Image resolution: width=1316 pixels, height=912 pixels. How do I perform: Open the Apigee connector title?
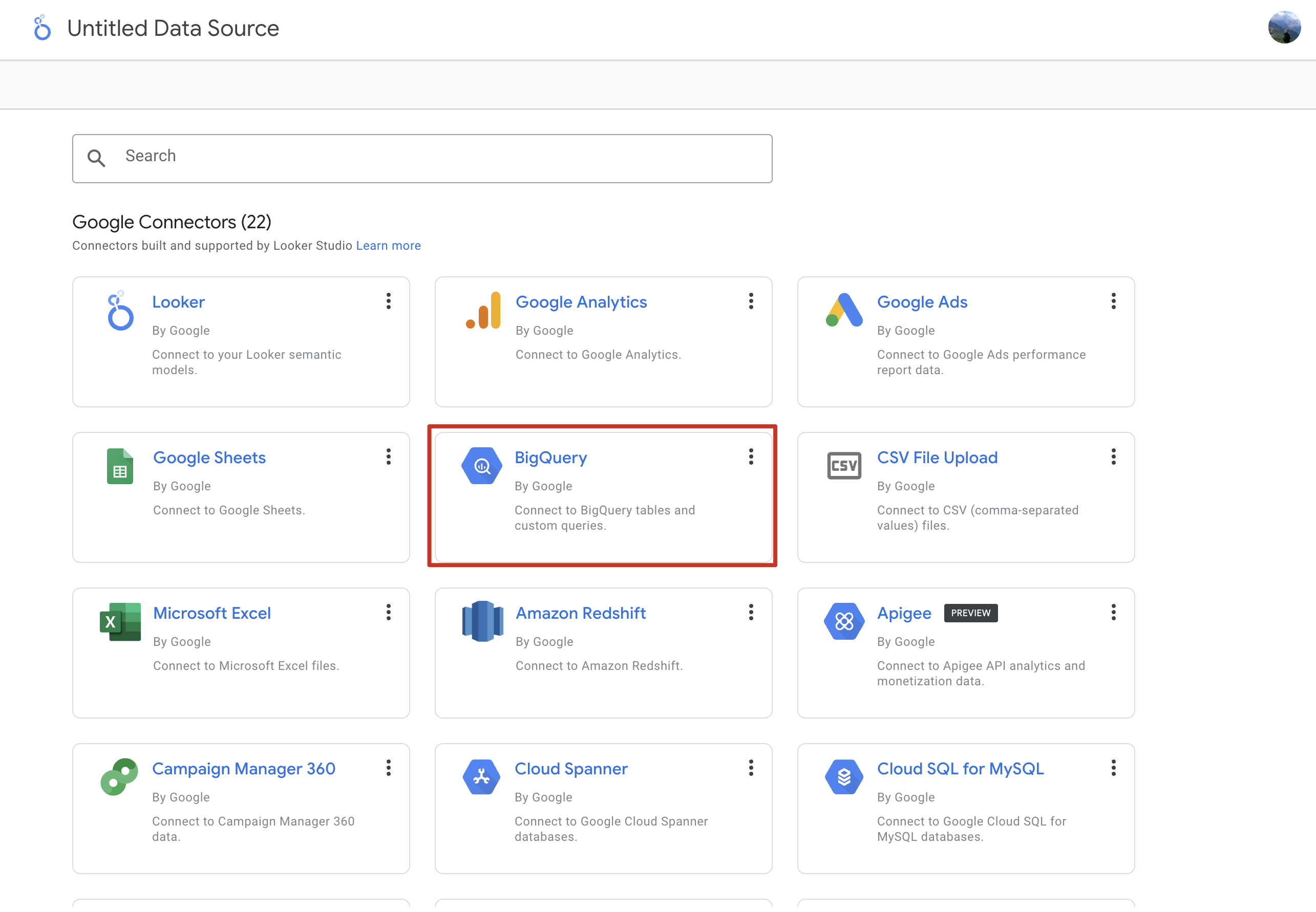[904, 614]
